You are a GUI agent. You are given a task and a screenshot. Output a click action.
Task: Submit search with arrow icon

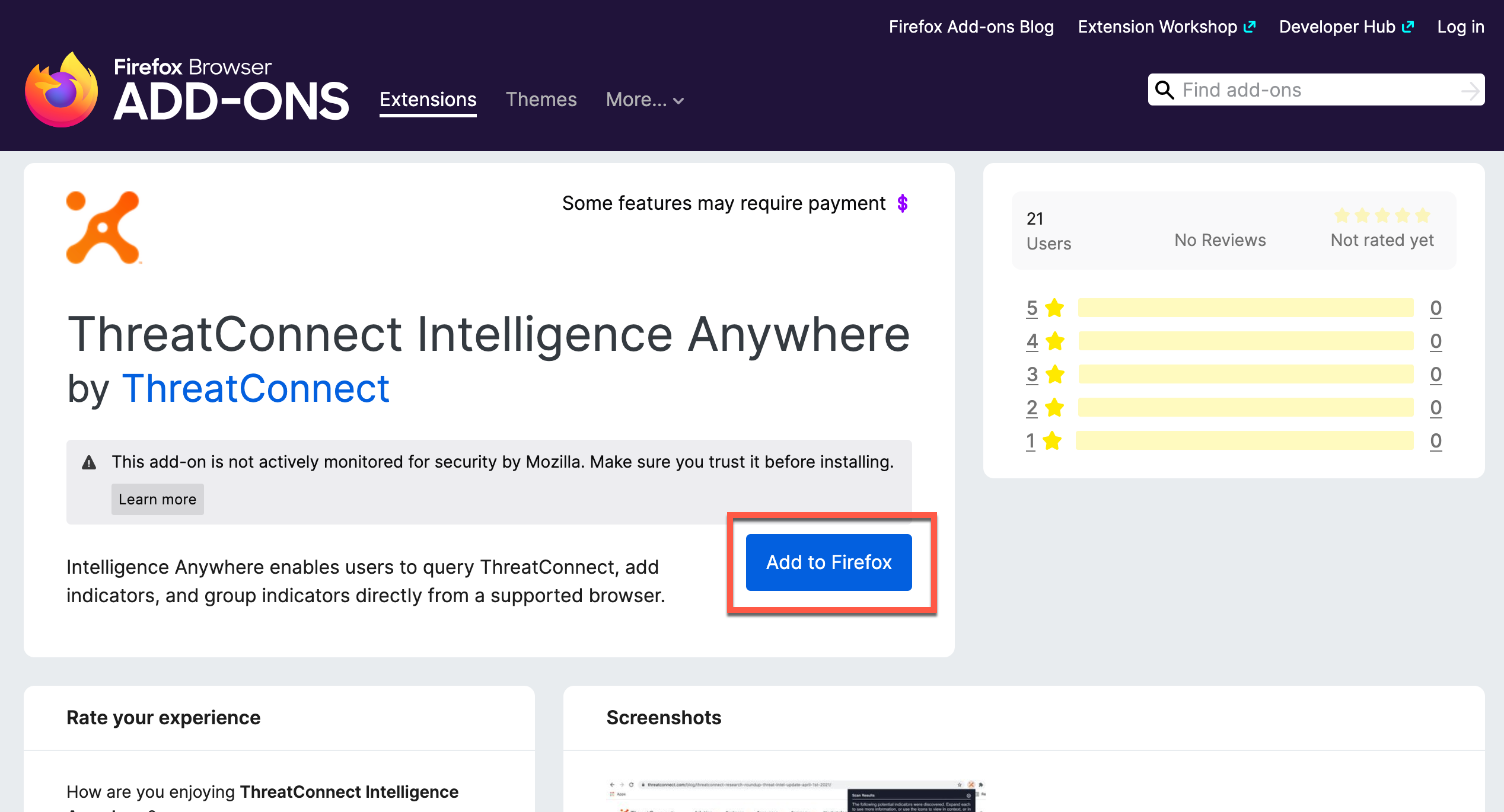pyautogui.click(x=1470, y=90)
